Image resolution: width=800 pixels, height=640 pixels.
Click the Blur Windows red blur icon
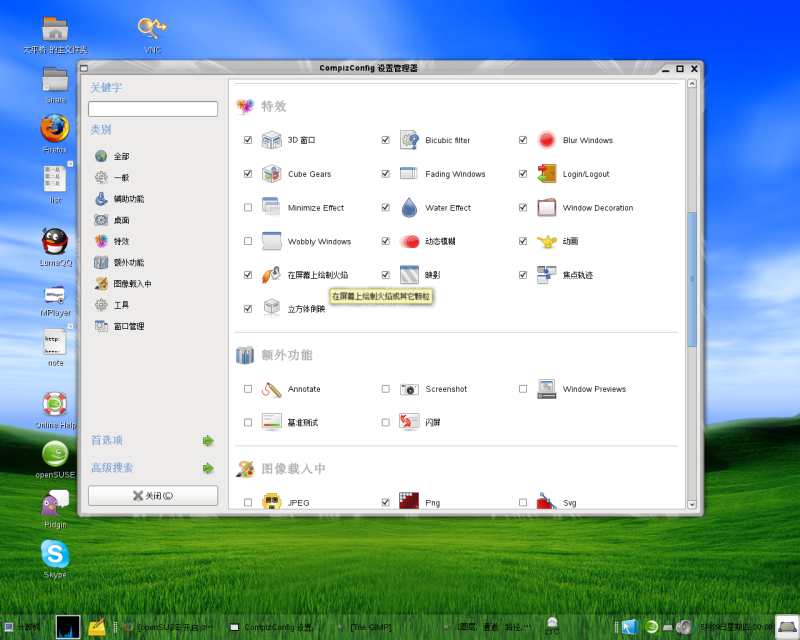pos(546,140)
